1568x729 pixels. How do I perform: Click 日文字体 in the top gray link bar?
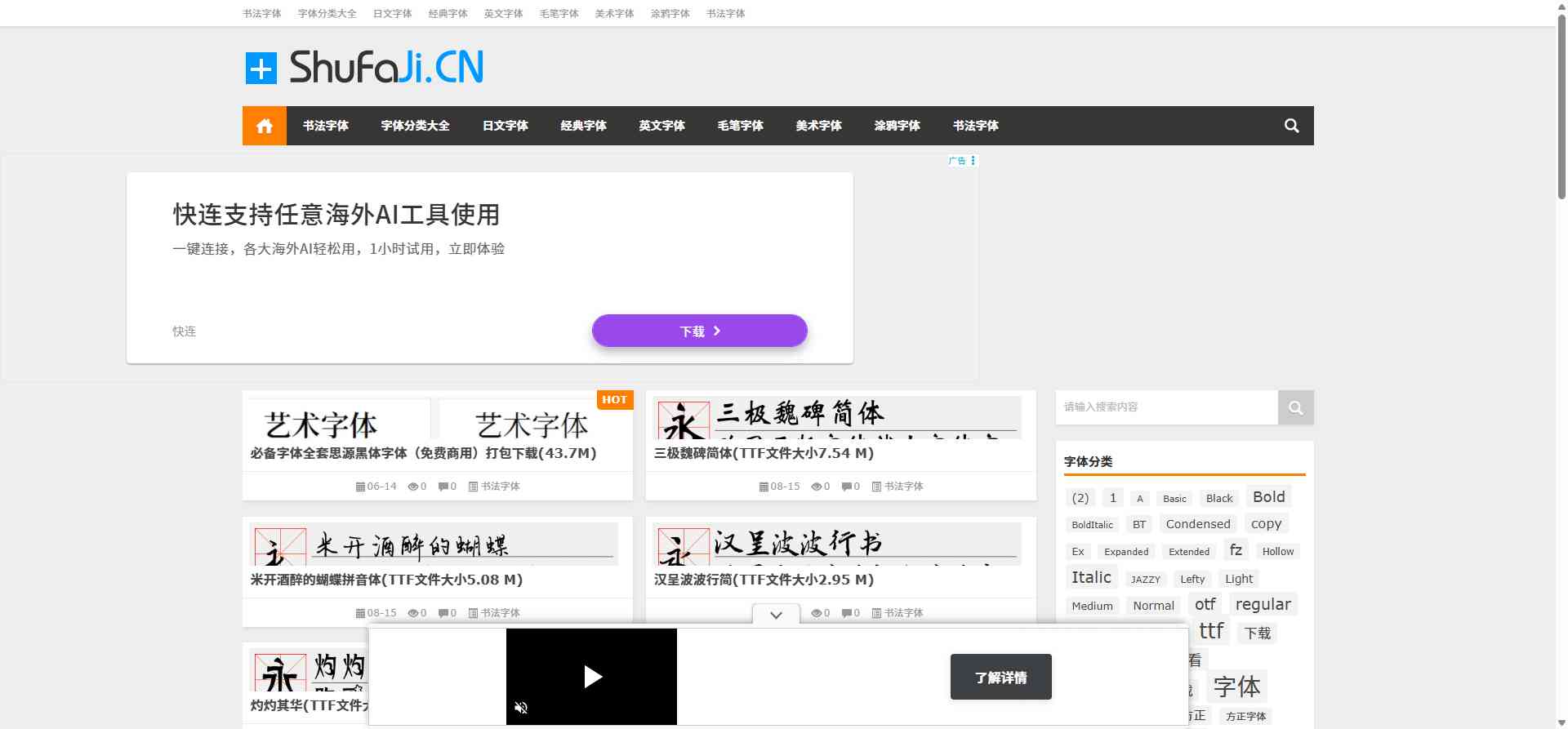pyautogui.click(x=392, y=14)
